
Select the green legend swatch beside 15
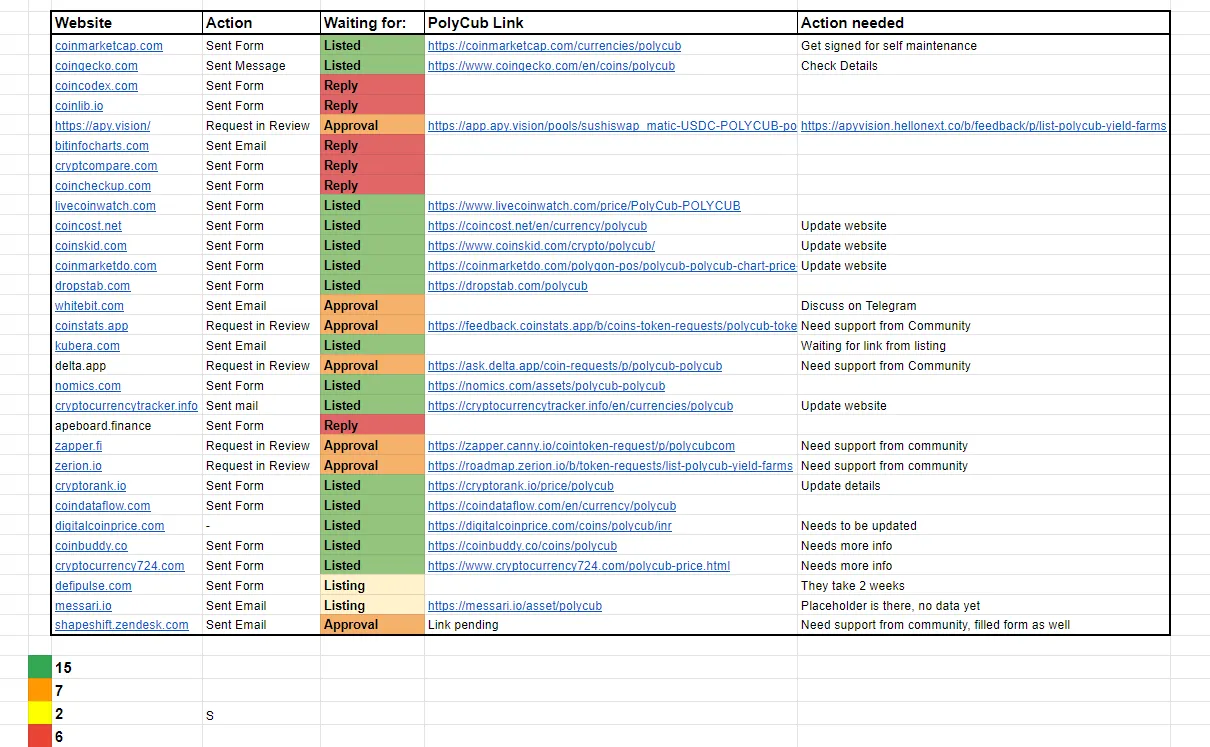[x=39, y=667]
